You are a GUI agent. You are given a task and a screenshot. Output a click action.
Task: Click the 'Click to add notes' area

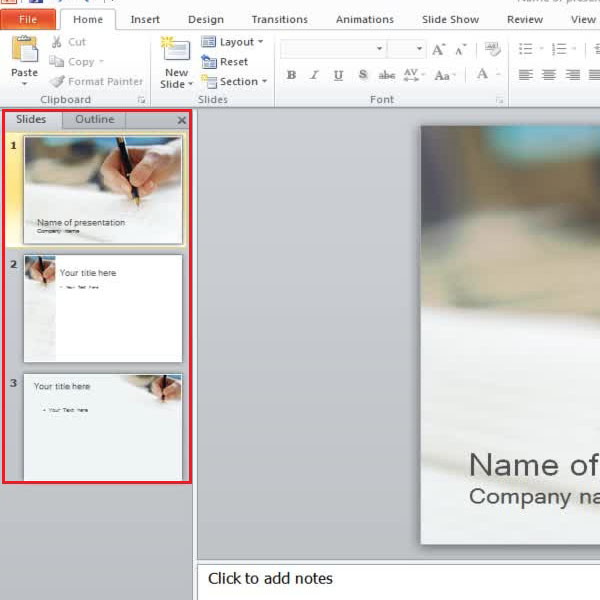(398, 582)
